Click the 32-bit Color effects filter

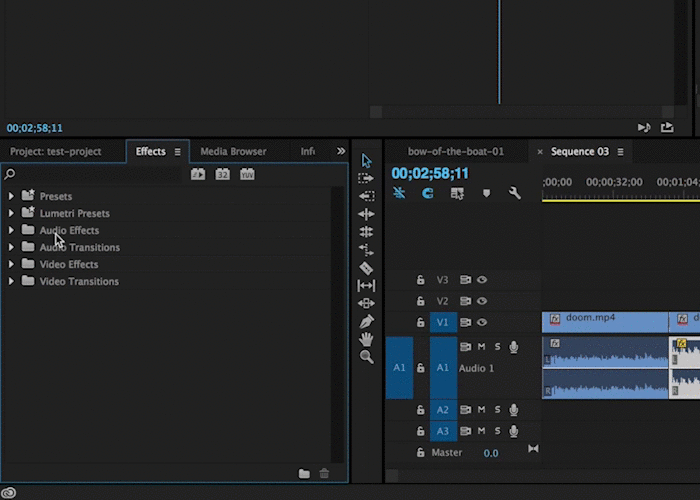point(222,174)
